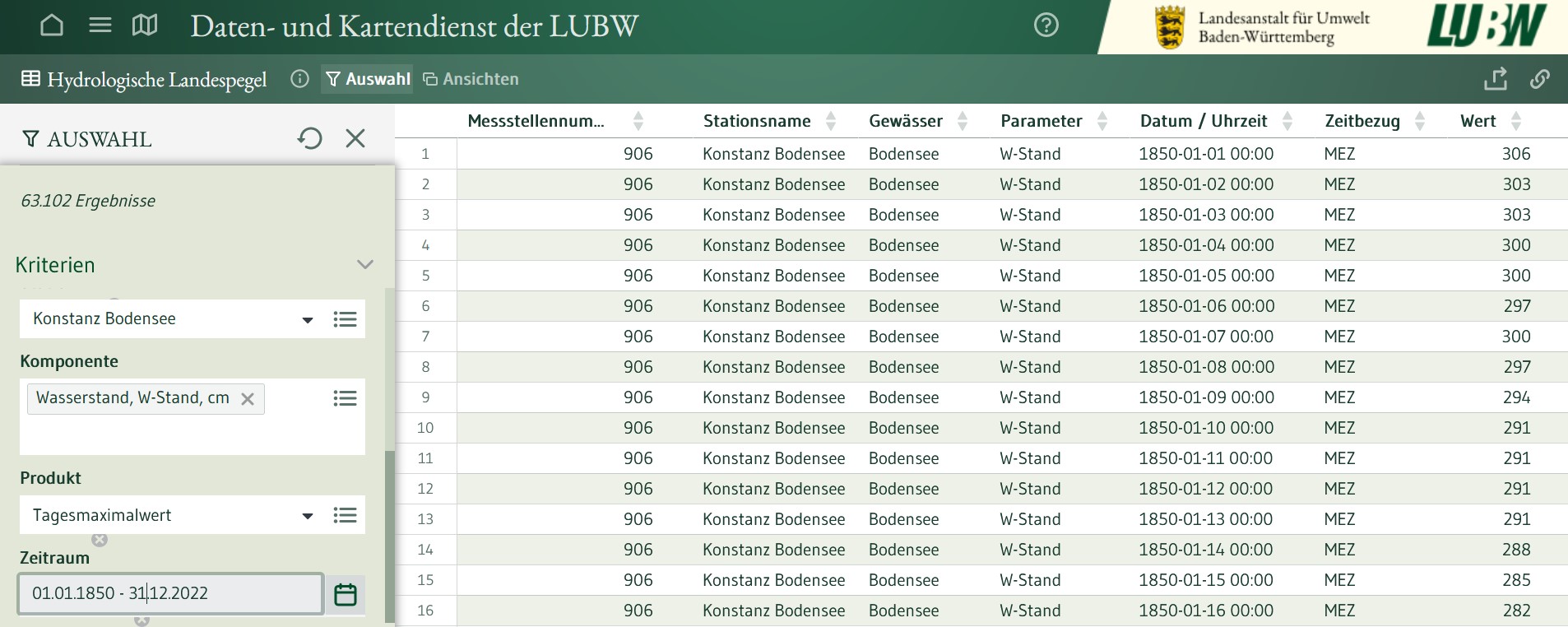Image resolution: width=1568 pixels, height=627 pixels.
Task: Select MEZ in row 13
Action: [x=1339, y=519]
